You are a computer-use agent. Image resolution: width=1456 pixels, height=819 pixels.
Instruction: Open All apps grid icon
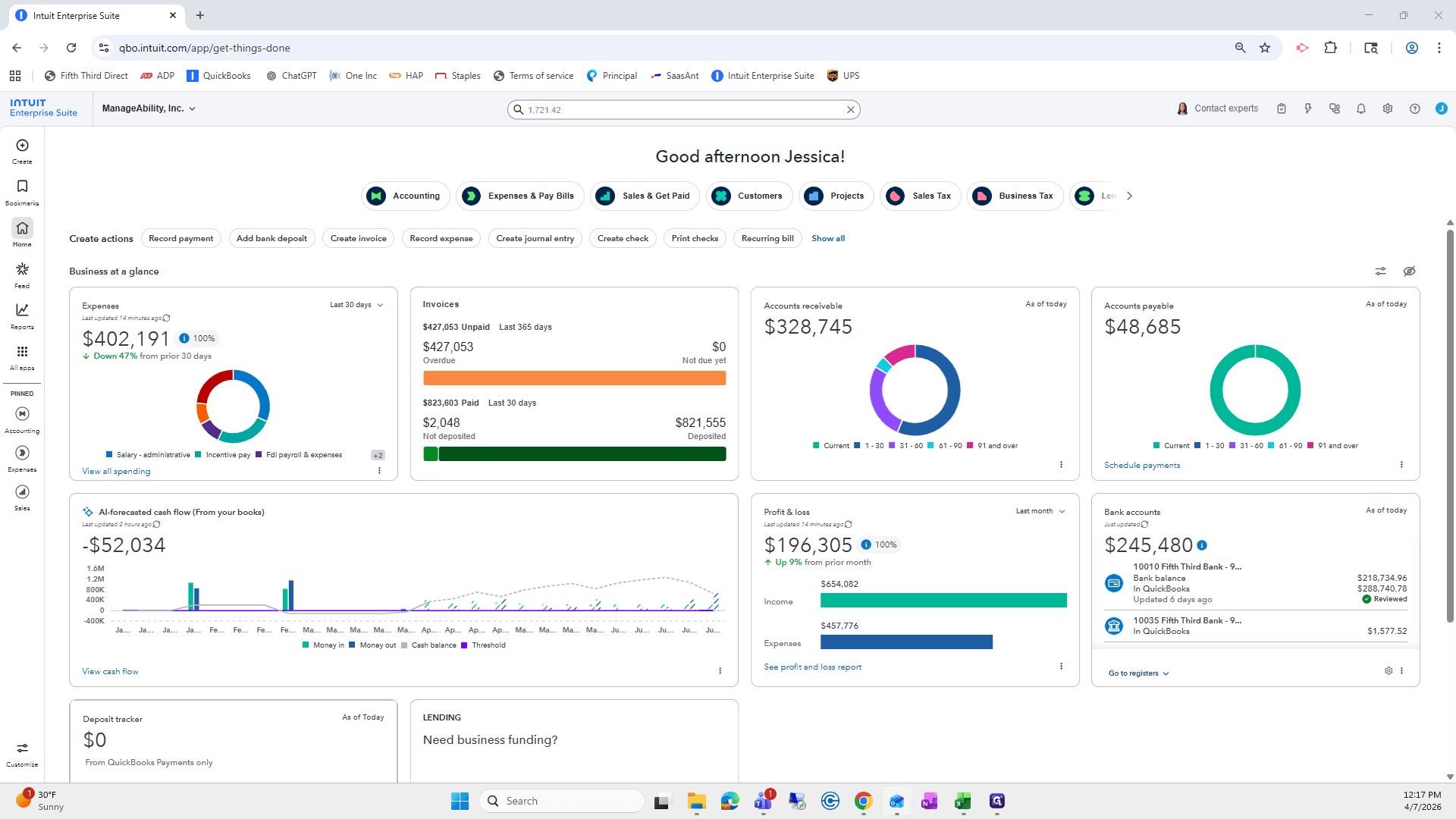[x=22, y=358]
